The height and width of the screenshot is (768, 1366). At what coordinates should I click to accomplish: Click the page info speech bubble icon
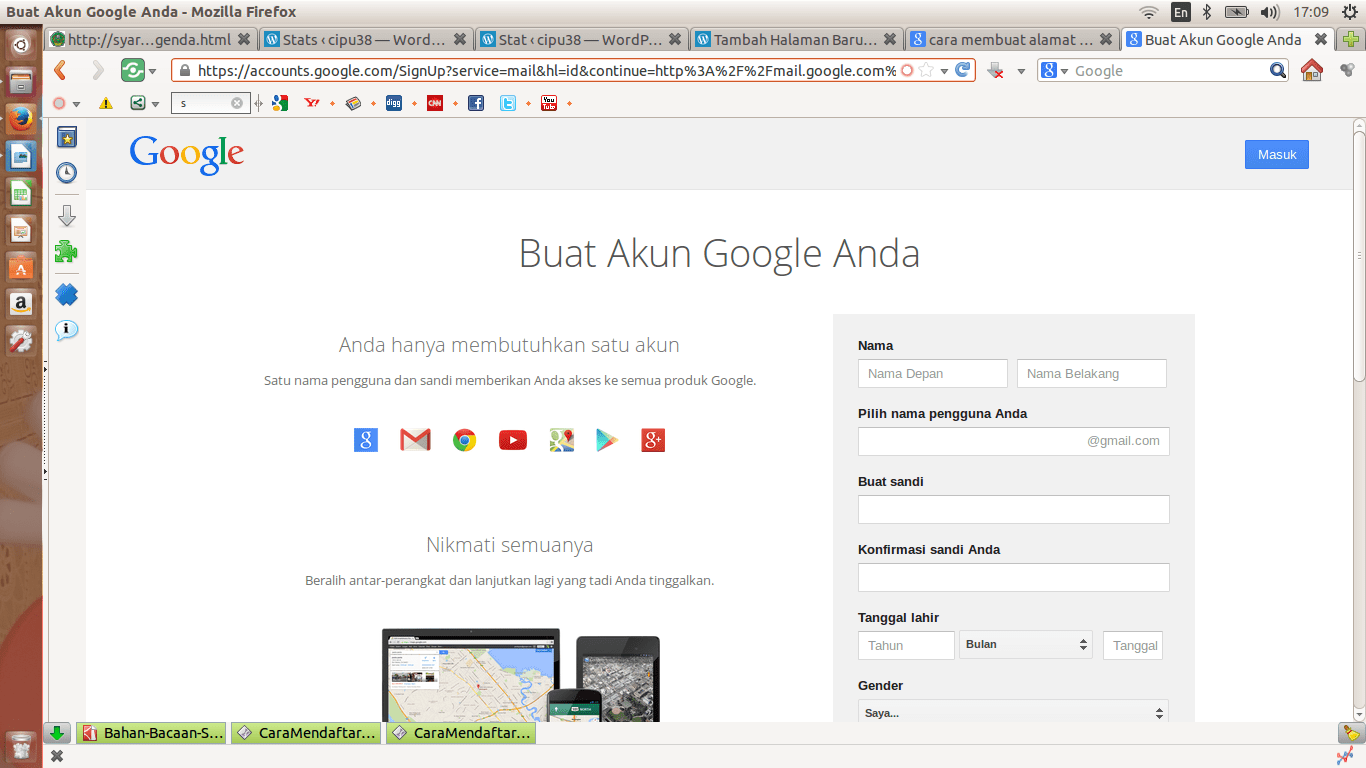(67, 330)
